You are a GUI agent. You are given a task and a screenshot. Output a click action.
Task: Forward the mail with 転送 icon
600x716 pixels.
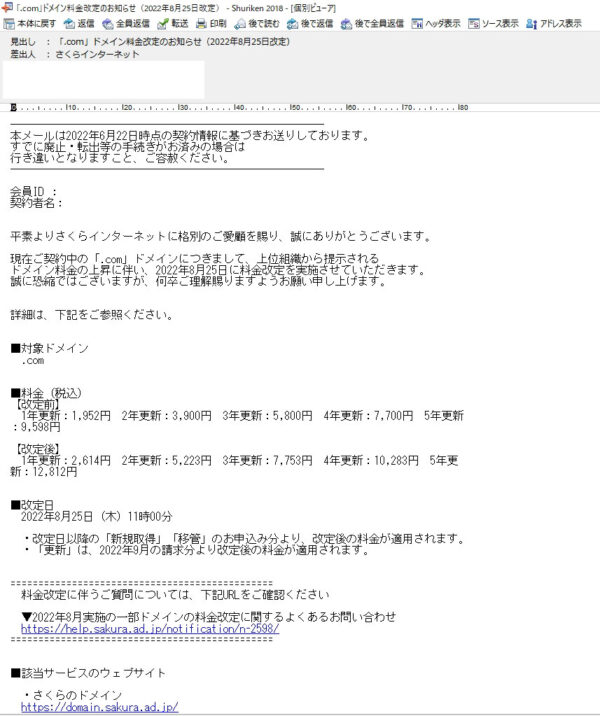pos(163,23)
